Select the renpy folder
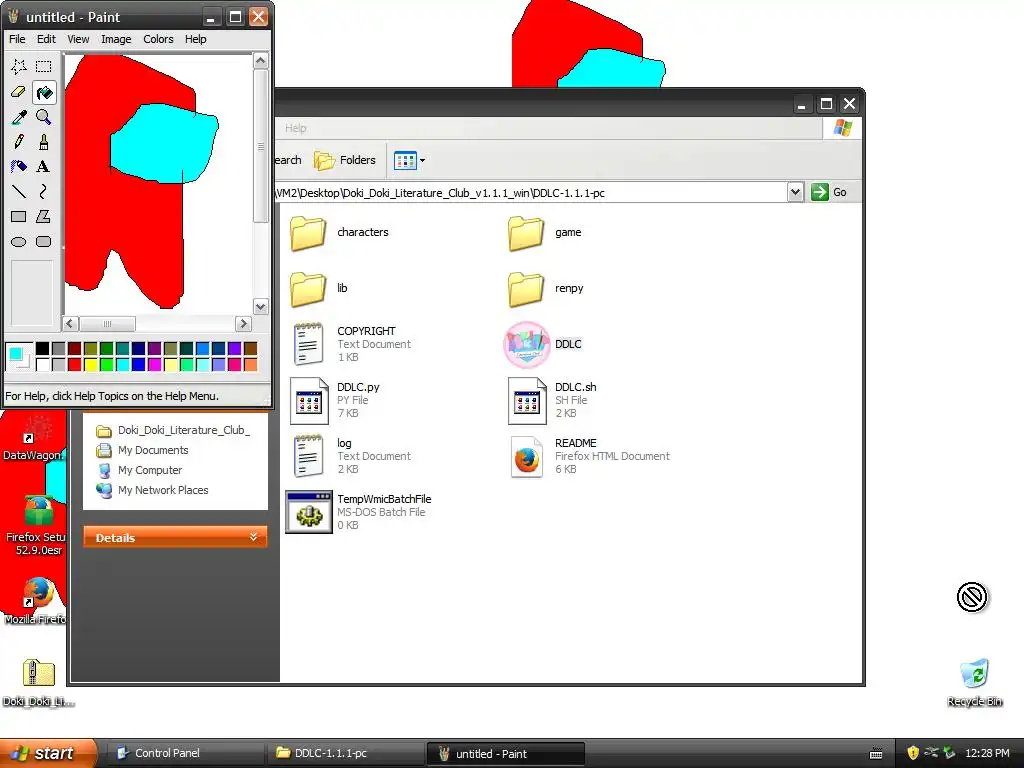The height and width of the screenshot is (768, 1024). 545,289
